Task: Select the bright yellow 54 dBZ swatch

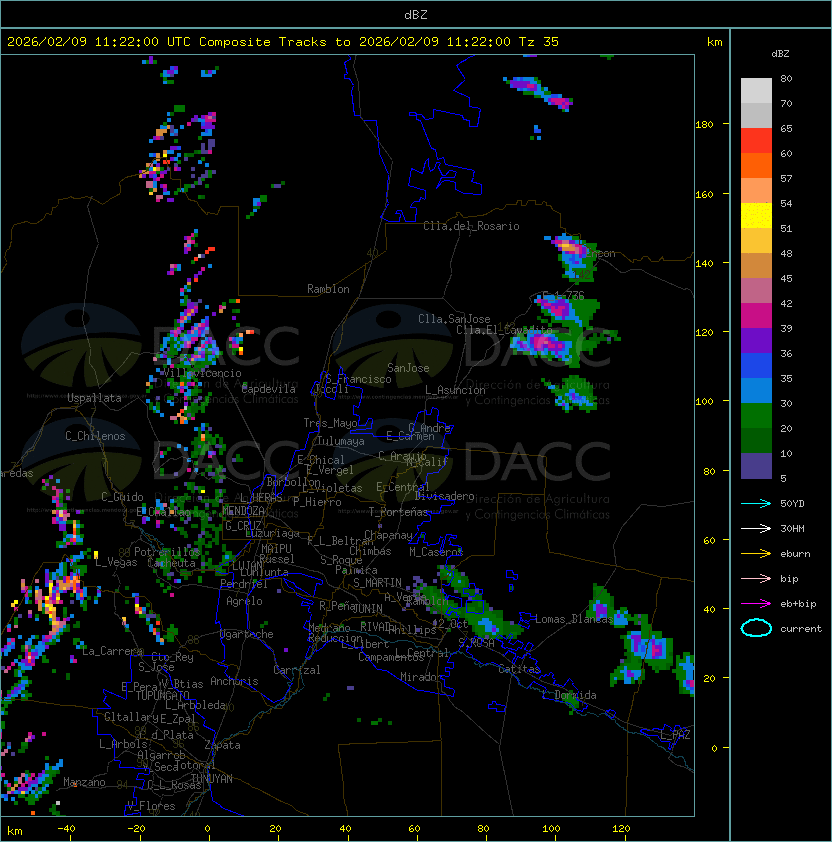Action: tap(756, 216)
